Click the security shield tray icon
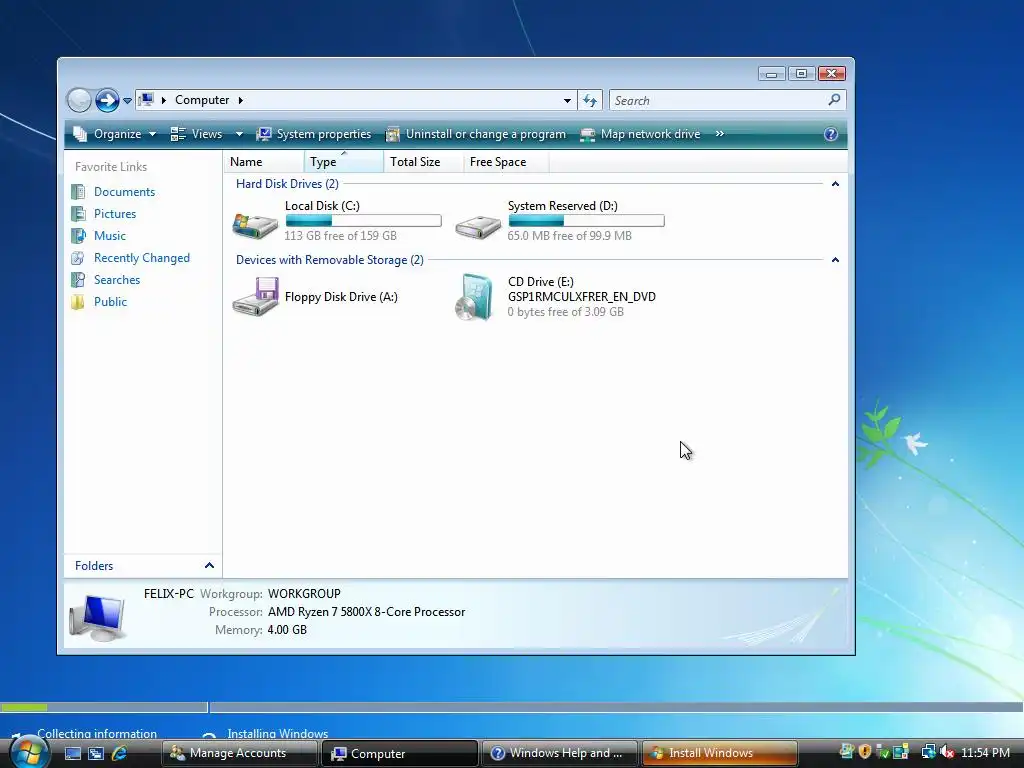This screenshot has width=1024, height=768. (x=865, y=752)
